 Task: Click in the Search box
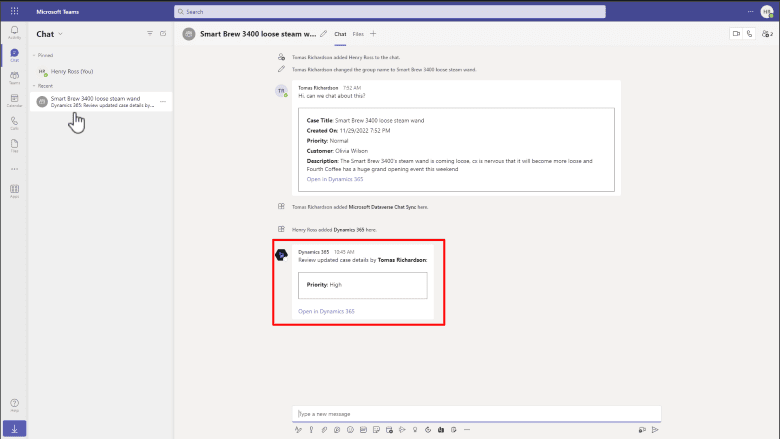tap(390, 11)
